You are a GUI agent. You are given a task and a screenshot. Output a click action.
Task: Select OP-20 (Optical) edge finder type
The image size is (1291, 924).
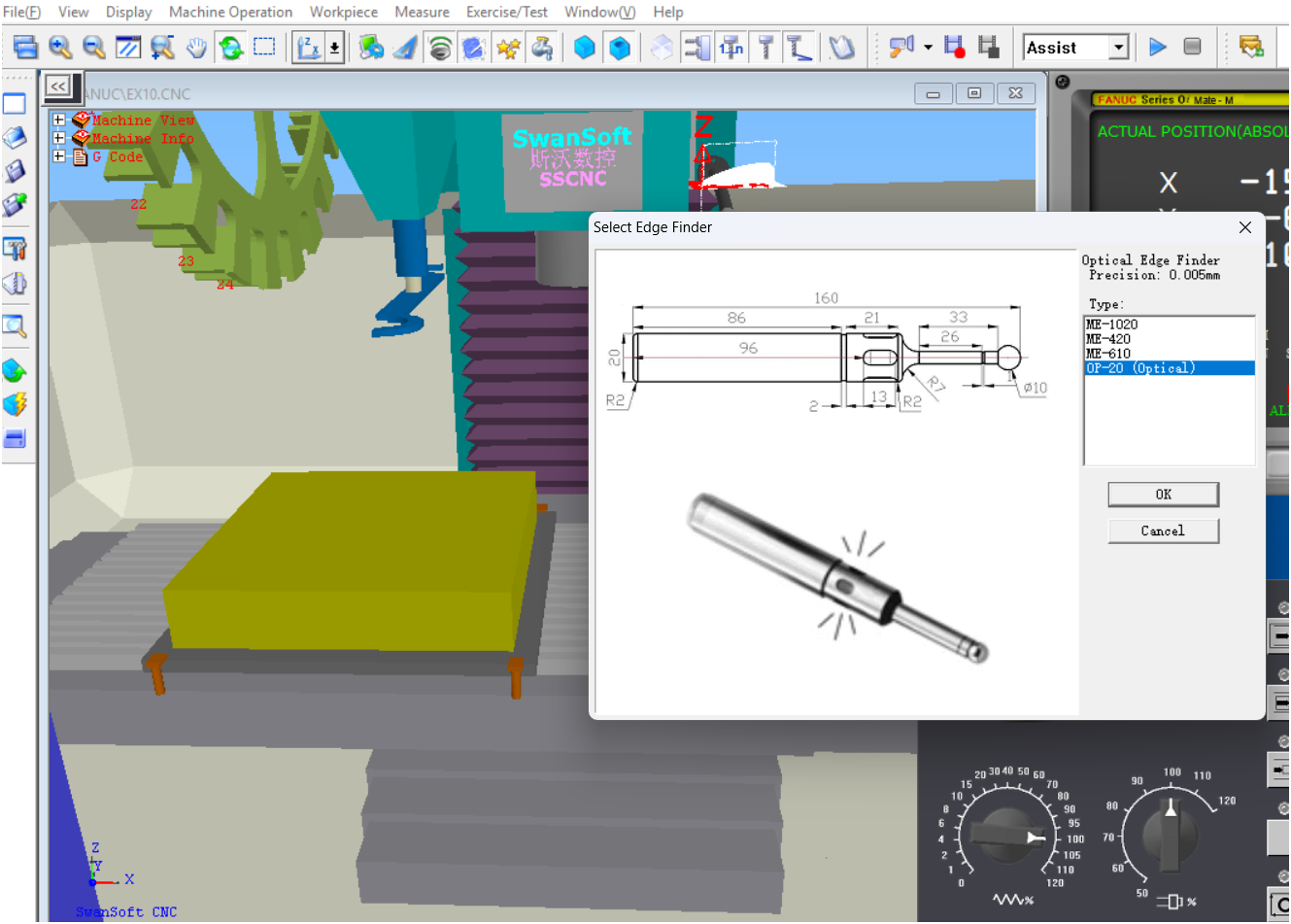click(1170, 368)
